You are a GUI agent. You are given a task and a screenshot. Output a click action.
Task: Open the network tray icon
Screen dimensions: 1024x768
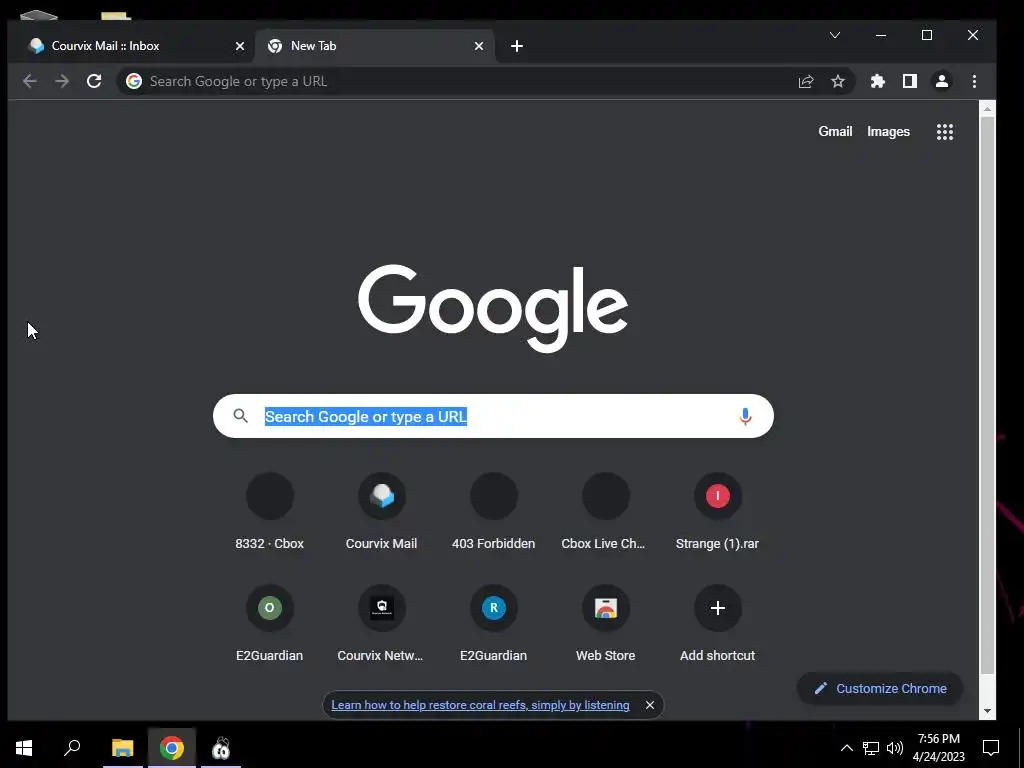[871, 748]
